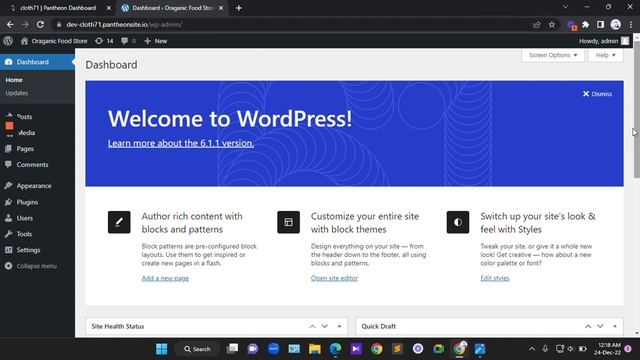Open Chrome profile avatar
Viewport: 640px width, 360px height.
tap(616, 24)
